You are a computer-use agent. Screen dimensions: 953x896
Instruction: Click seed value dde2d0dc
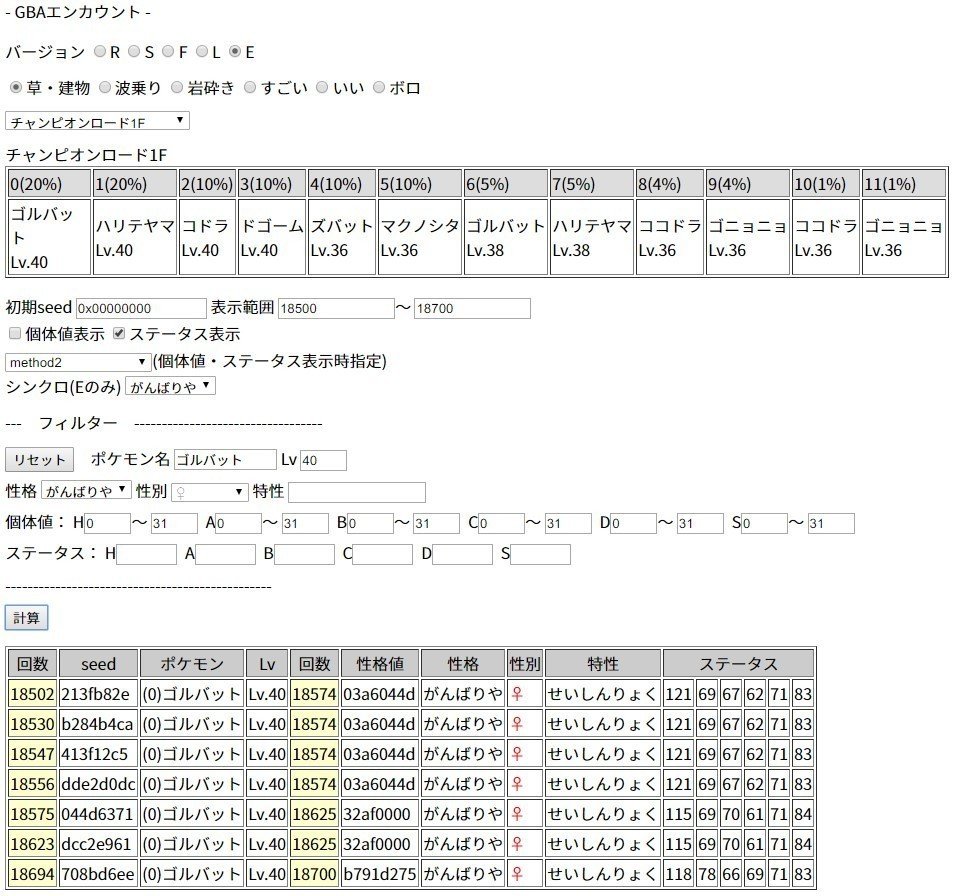point(98,784)
